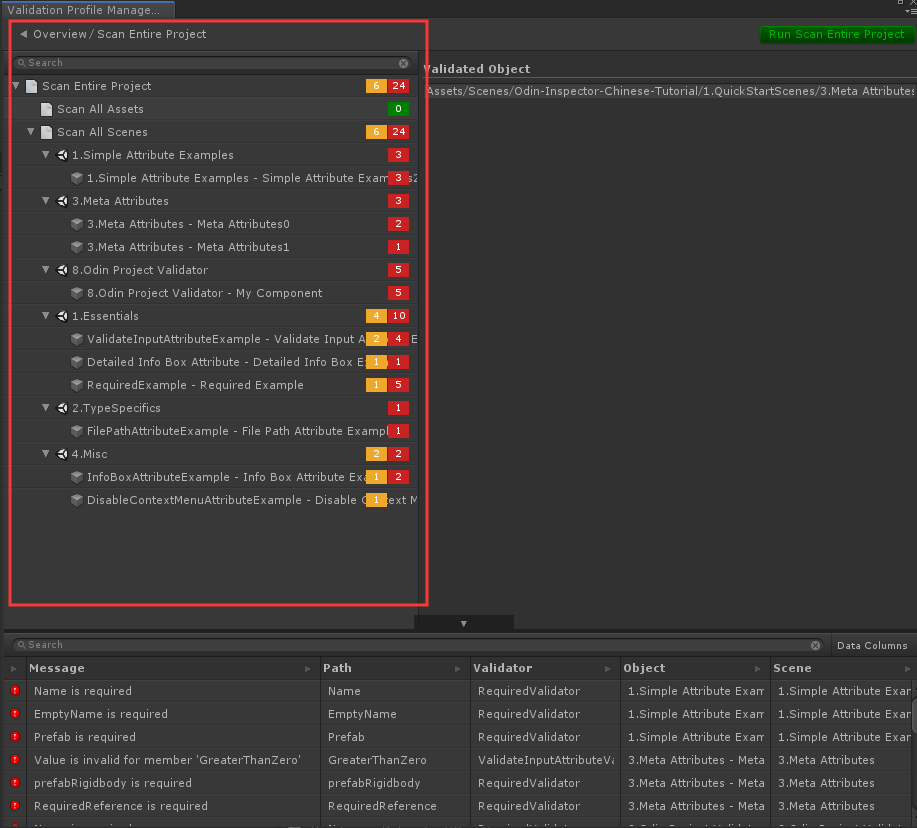
Task: Sort by the Validator column header
Action: coord(503,668)
